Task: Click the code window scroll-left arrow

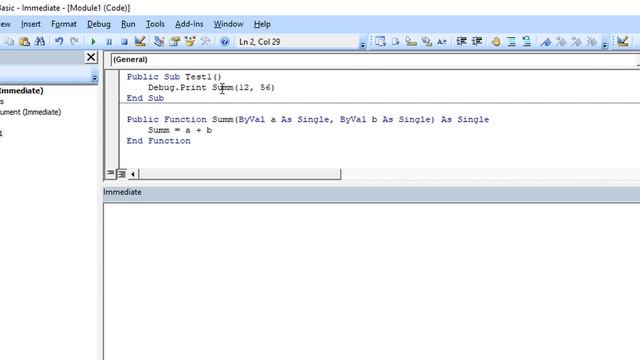Action: pyautogui.click(x=133, y=174)
